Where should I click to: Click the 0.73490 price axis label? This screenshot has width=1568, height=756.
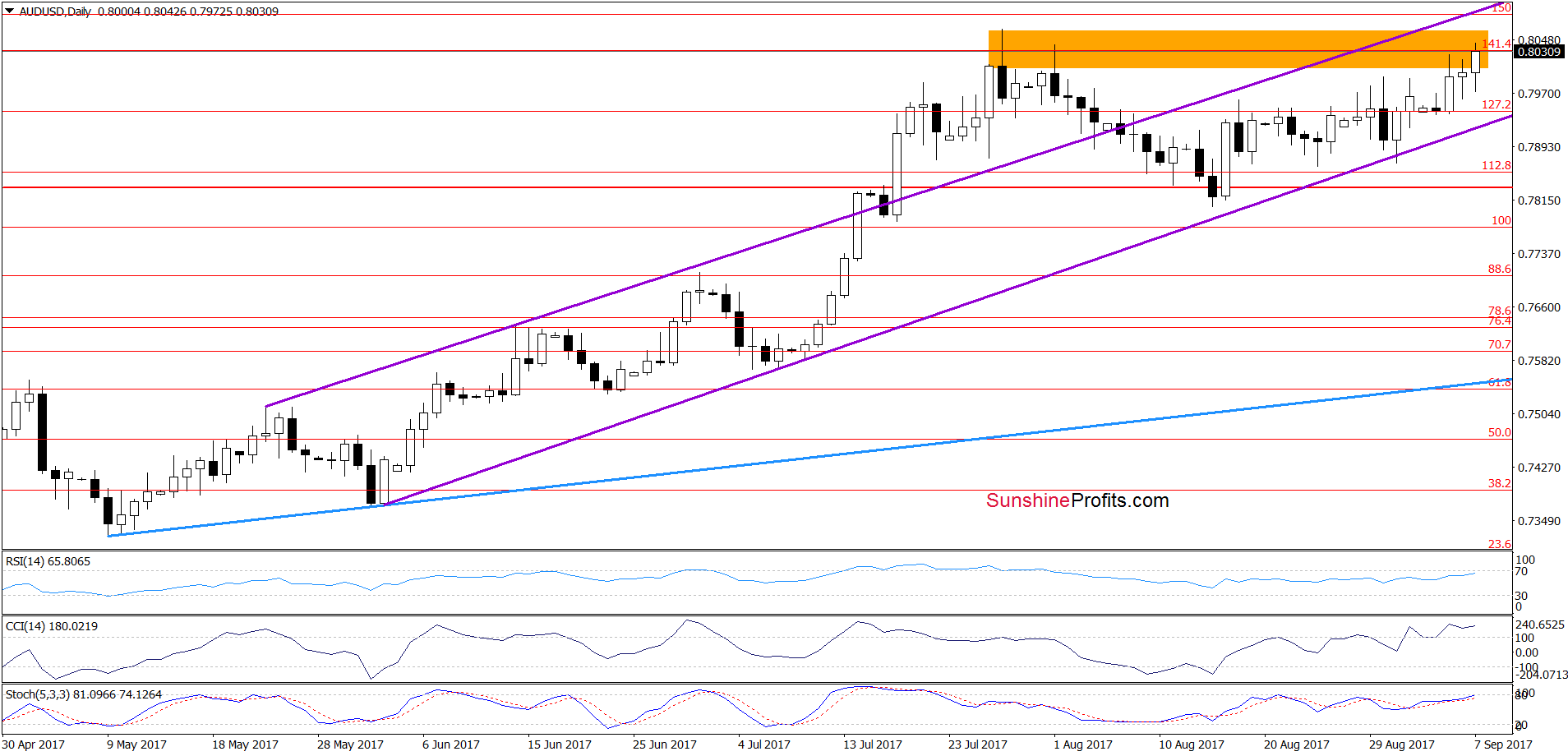point(1538,521)
